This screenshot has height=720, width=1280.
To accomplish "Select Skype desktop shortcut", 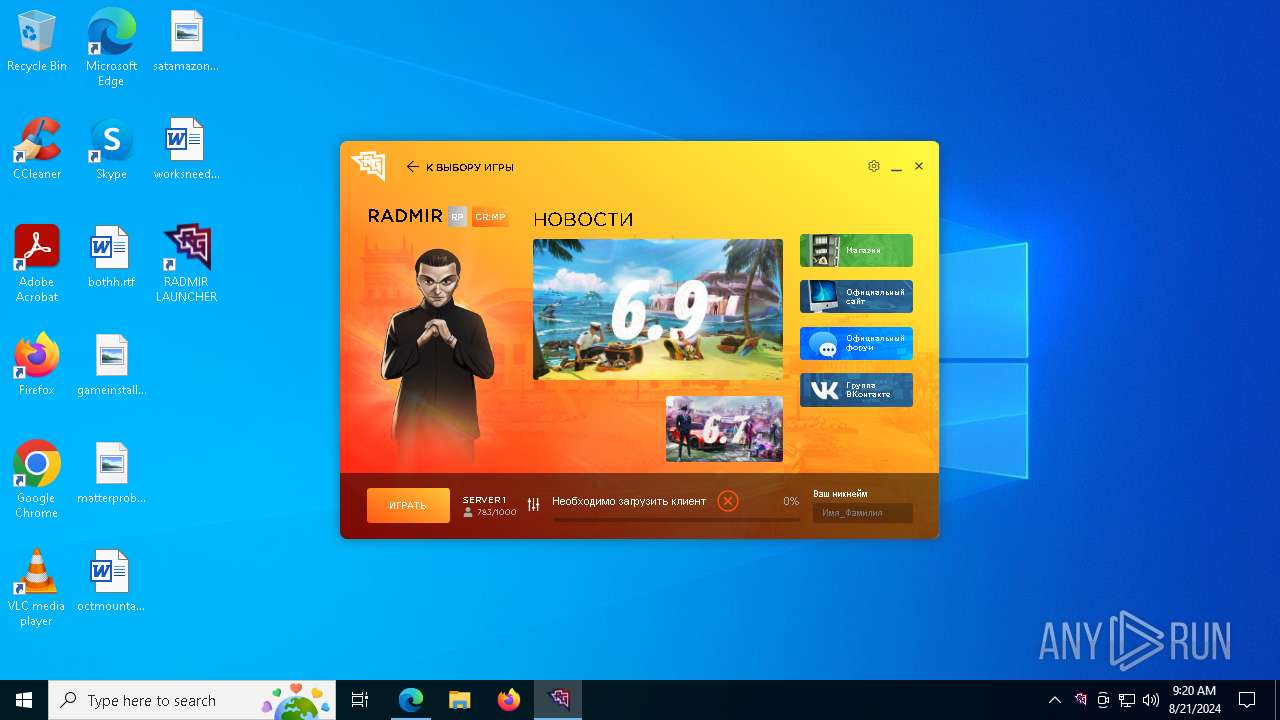I will pyautogui.click(x=111, y=149).
